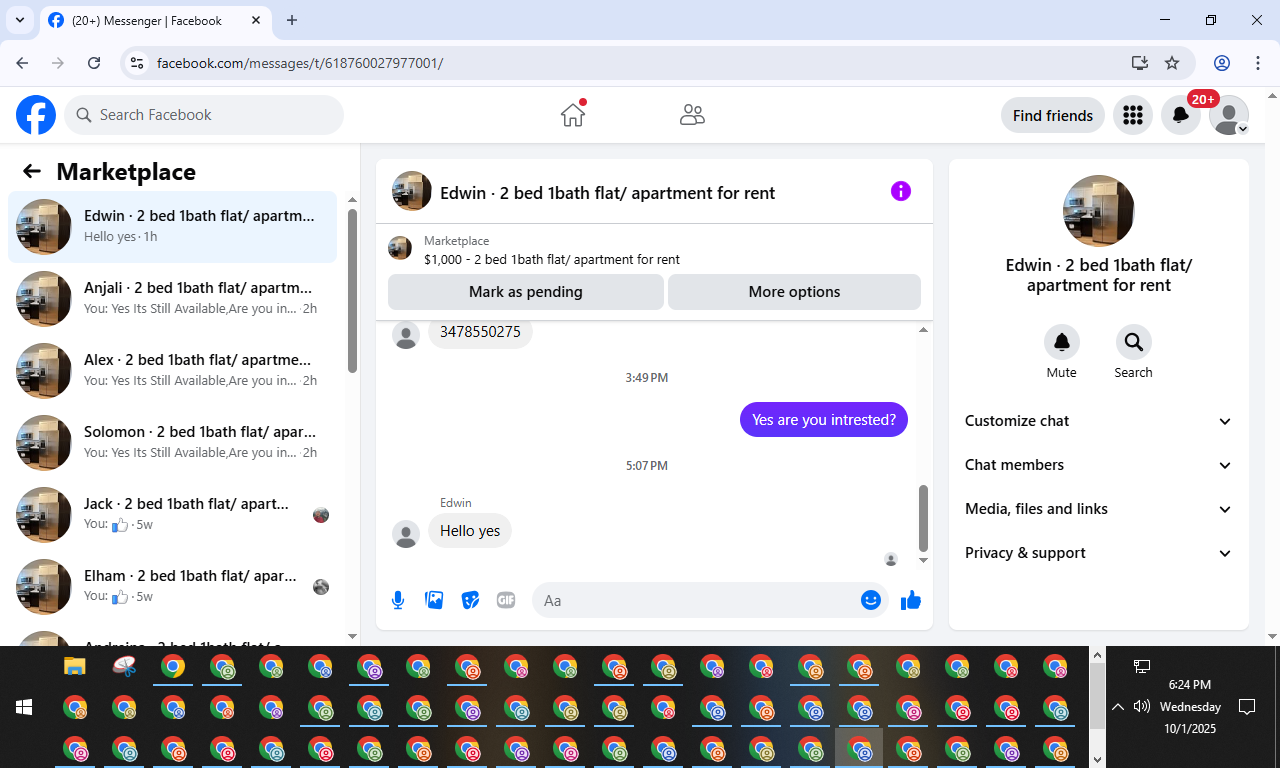
Task: Click the install app icon in address bar
Action: click(1139, 63)
